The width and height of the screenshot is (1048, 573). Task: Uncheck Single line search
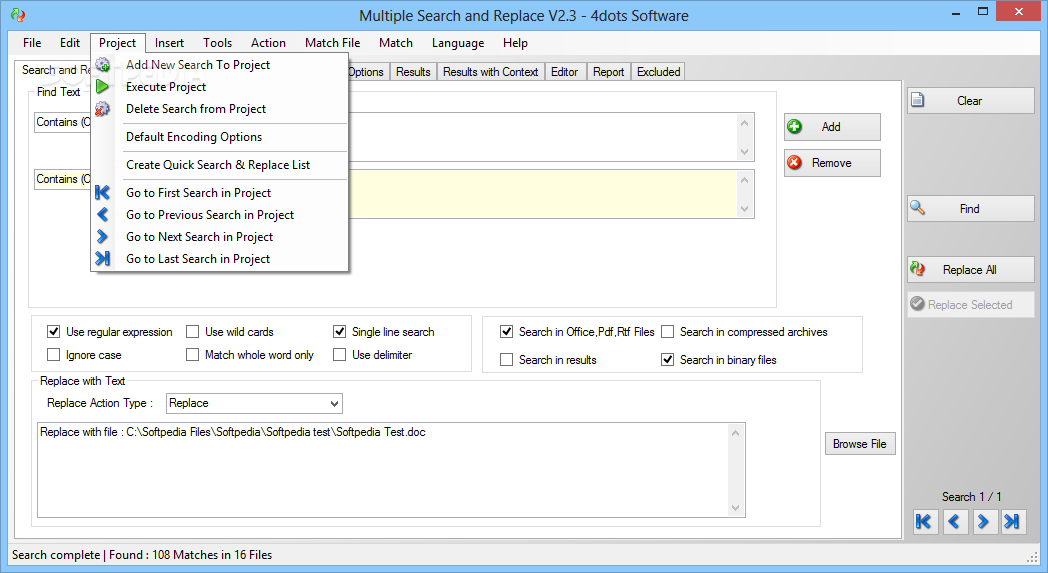[340, 332]
